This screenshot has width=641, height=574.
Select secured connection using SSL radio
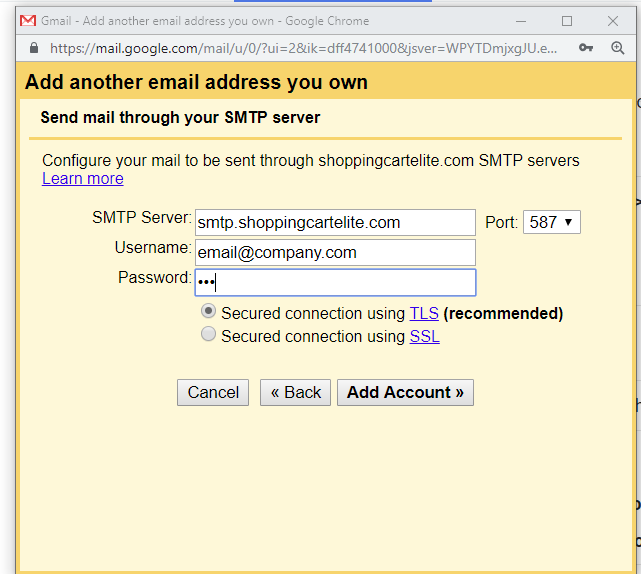(x=208, y=334)
